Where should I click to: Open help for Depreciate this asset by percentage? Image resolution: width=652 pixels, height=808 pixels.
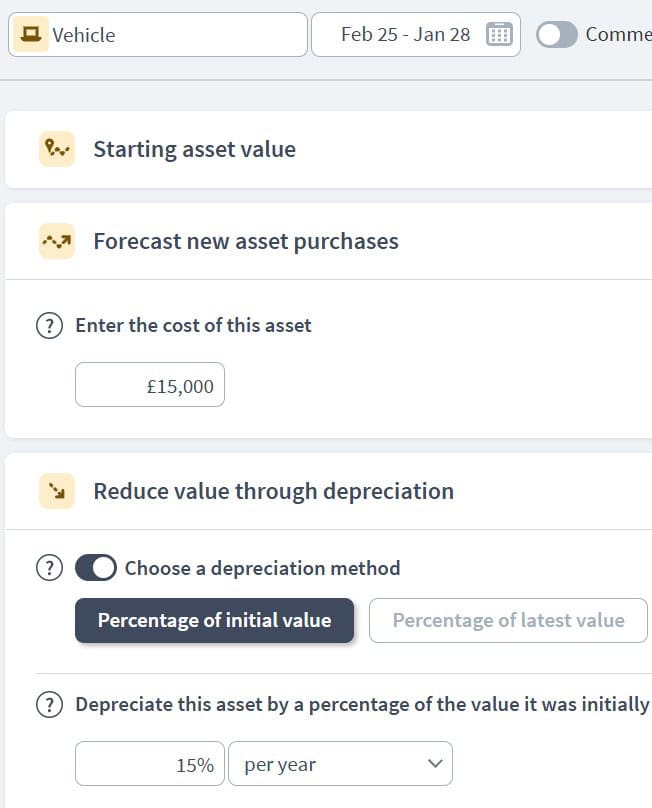pyautogui.click(x=49, y=704)
